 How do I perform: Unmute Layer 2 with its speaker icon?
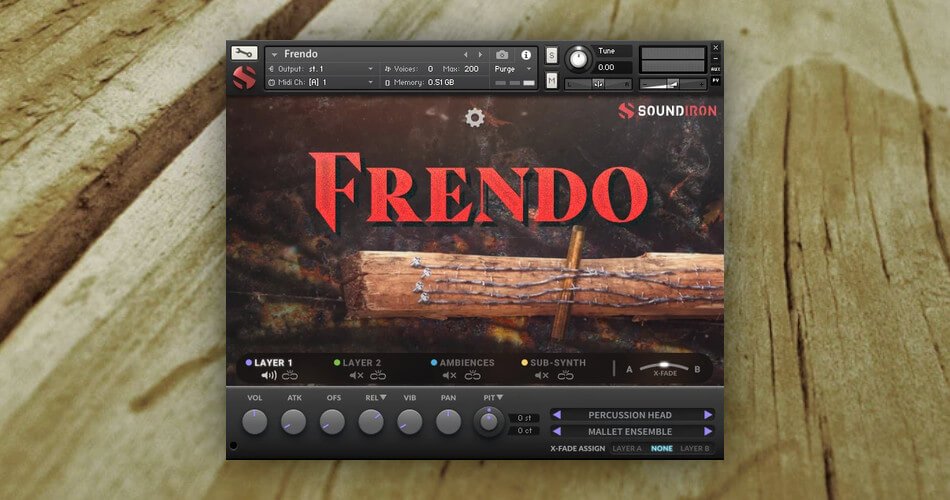(356, 376)
